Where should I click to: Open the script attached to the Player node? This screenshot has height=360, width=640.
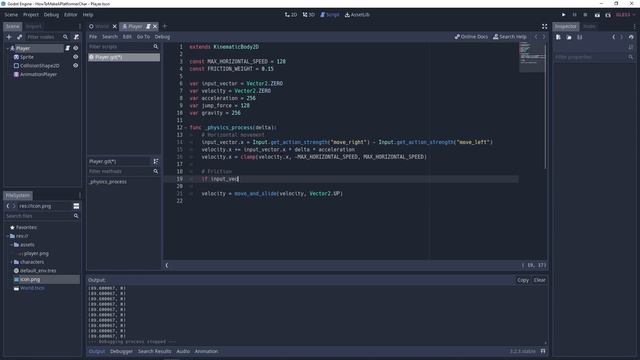coord(67,48)
